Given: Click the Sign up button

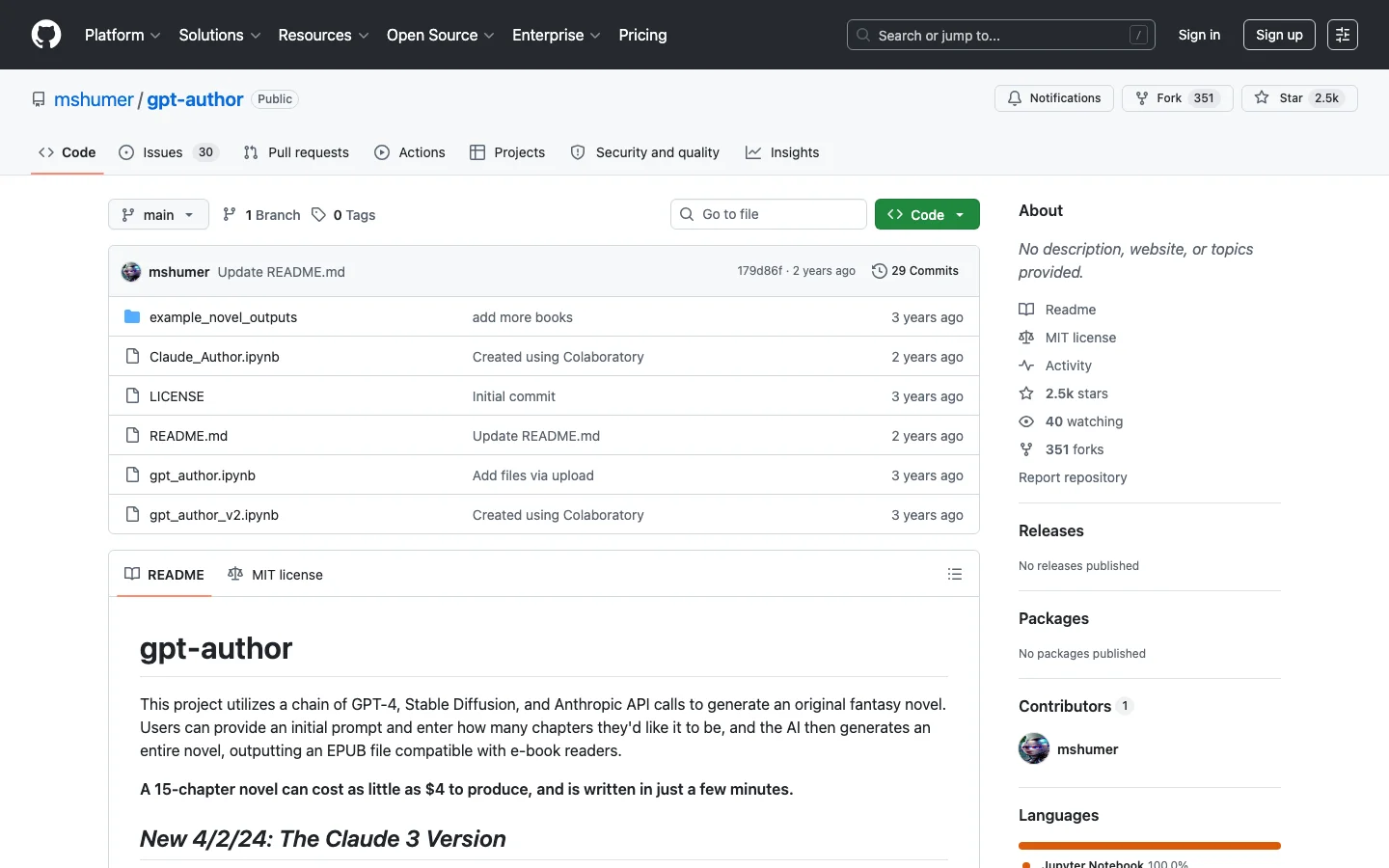Looking at the screenshot, I should click(x=1279, y=35).
